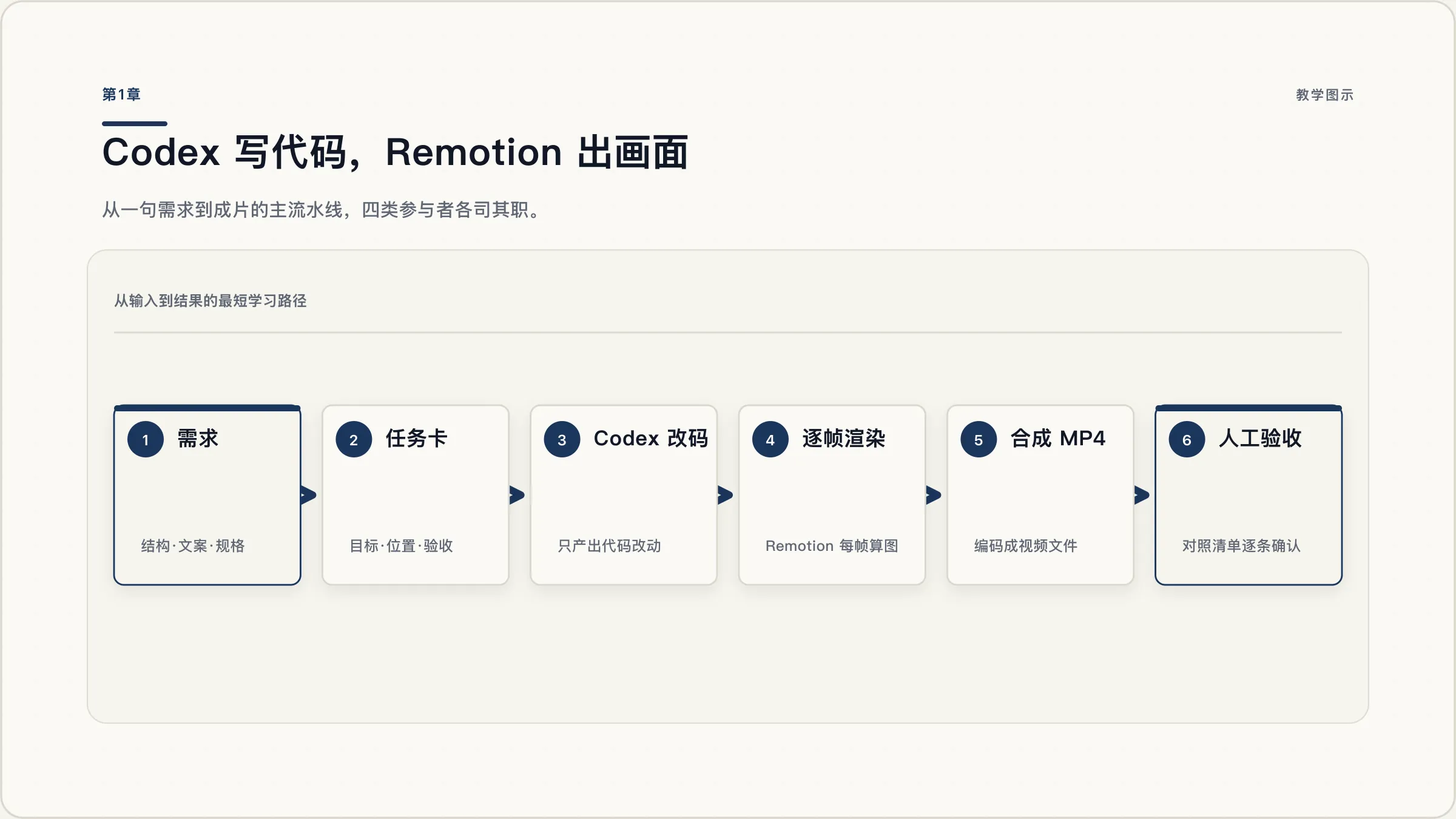1456x819 pixels.
Task: Click the arrow between 需求 and 任务卡
Action: [x=309, y=495]
